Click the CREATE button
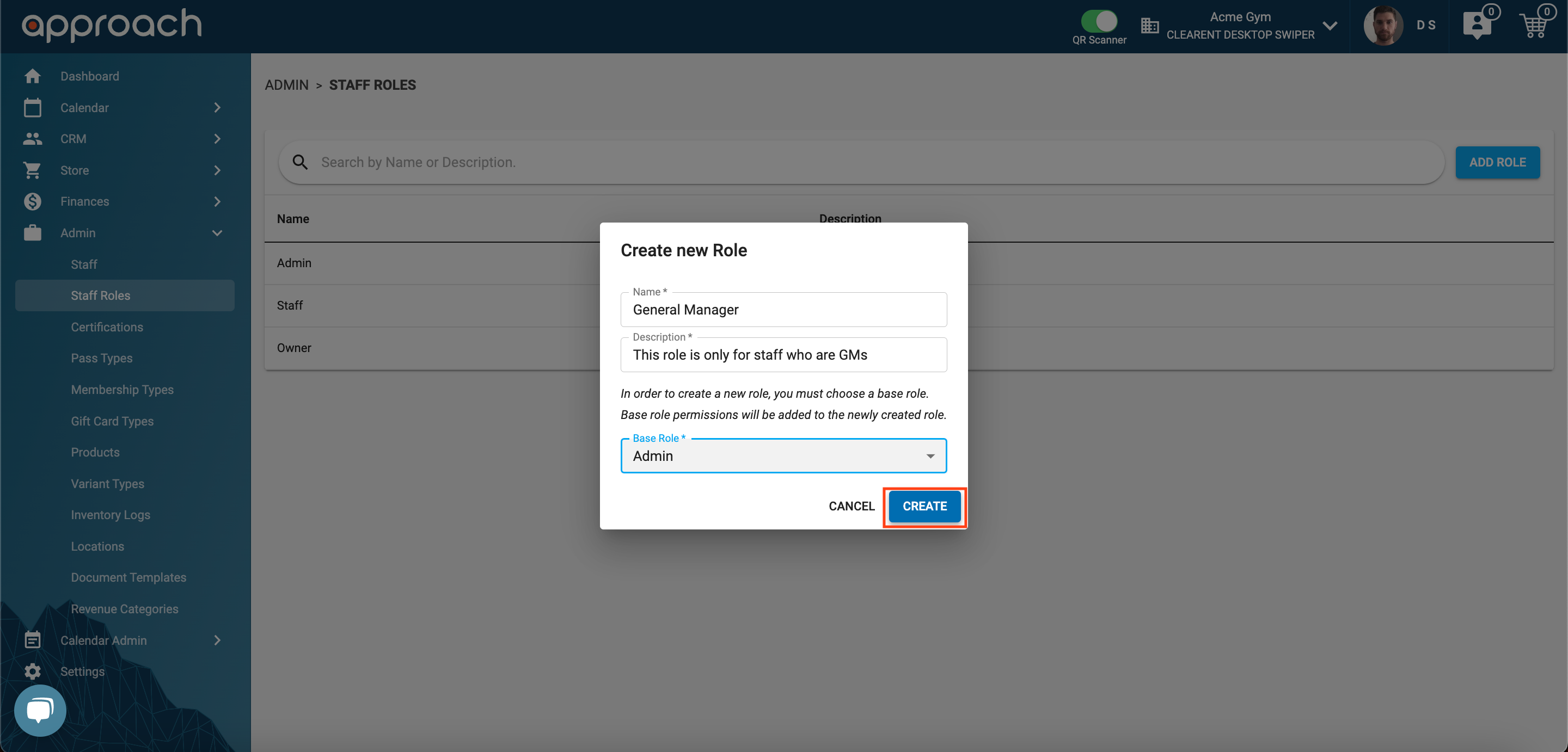 coord(924,506)
